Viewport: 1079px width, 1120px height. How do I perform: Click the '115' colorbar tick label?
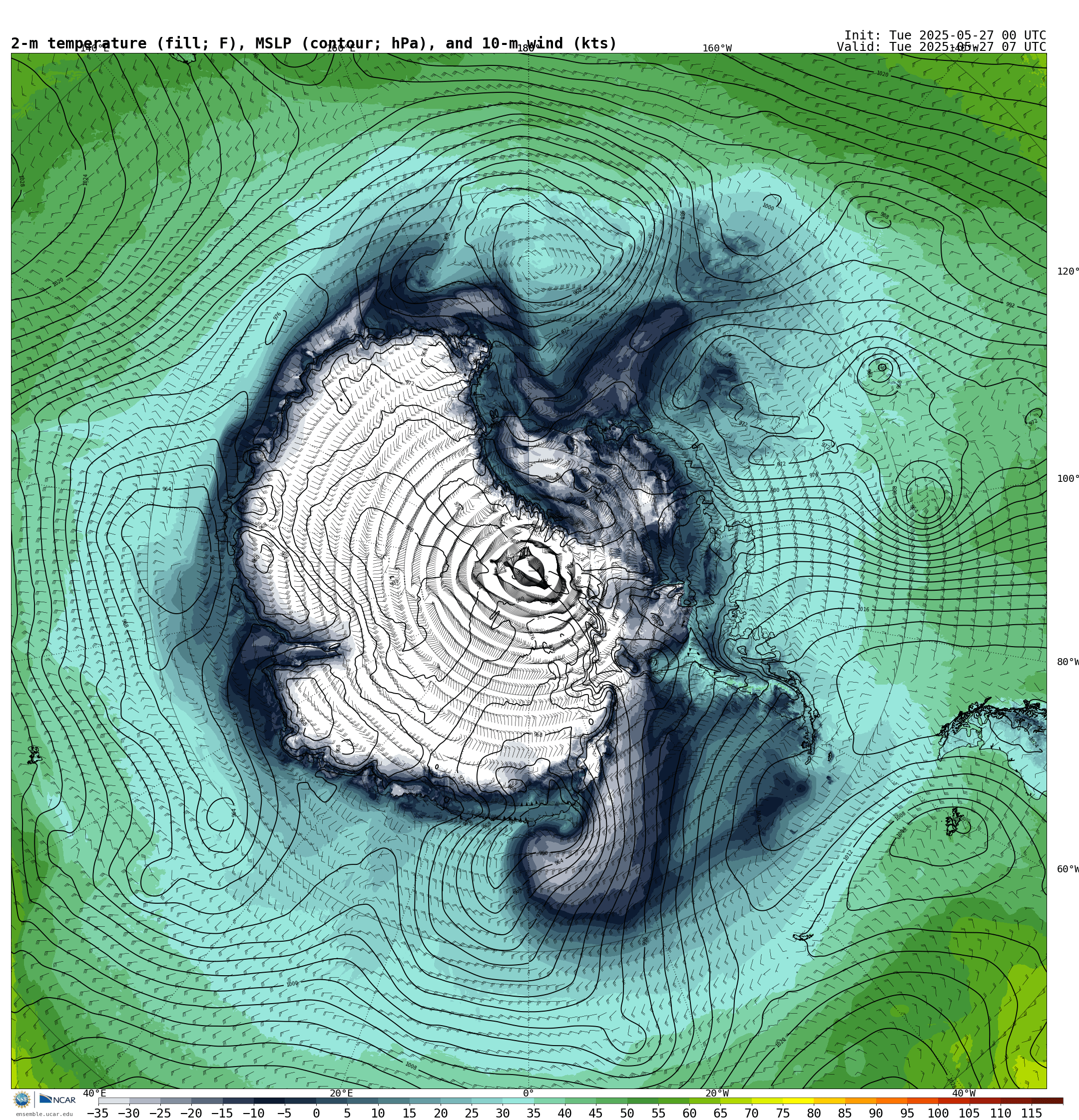click(x=1032, y=1113)
